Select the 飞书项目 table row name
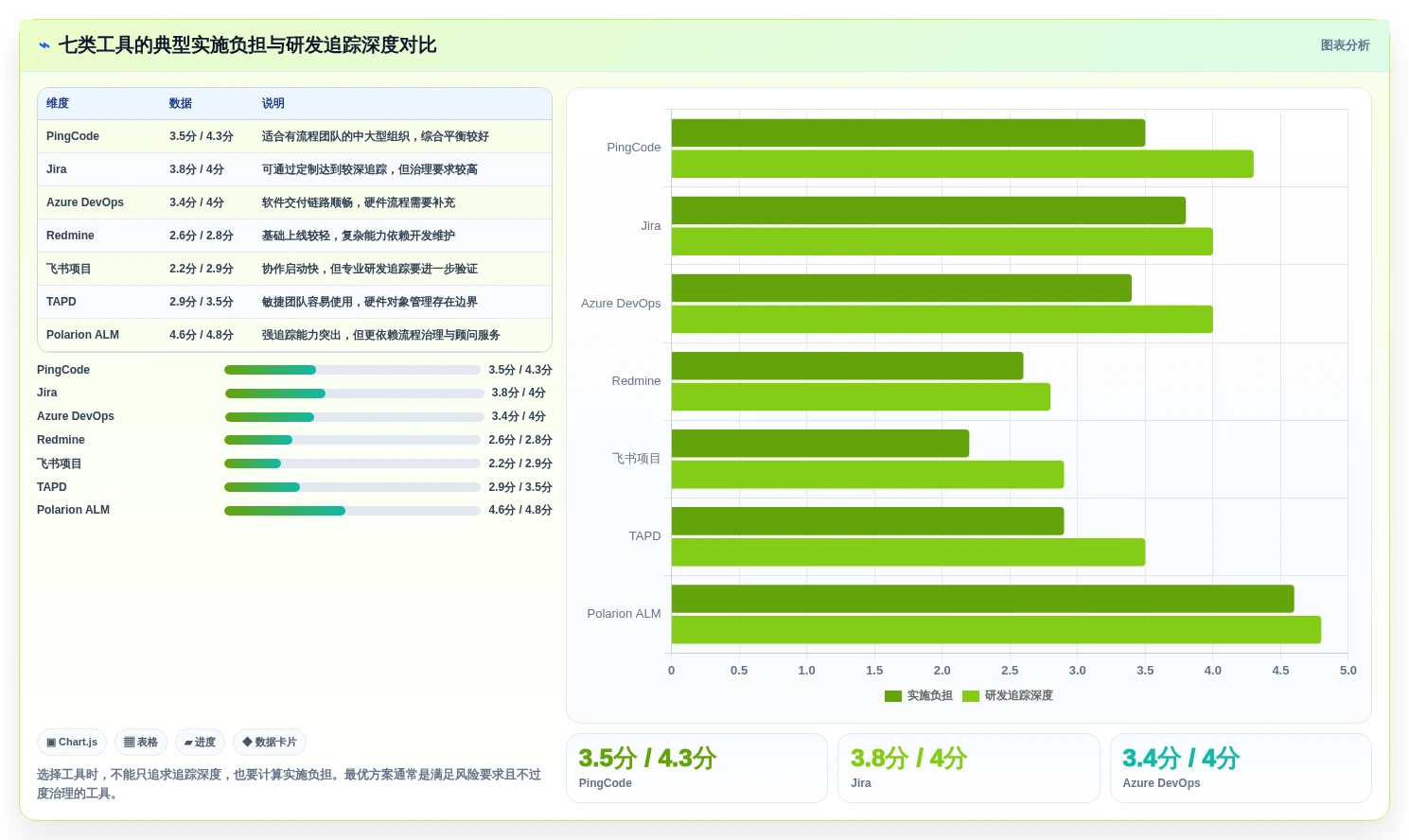This screenshot has width=1409, height=840. (x=69, y=269)
